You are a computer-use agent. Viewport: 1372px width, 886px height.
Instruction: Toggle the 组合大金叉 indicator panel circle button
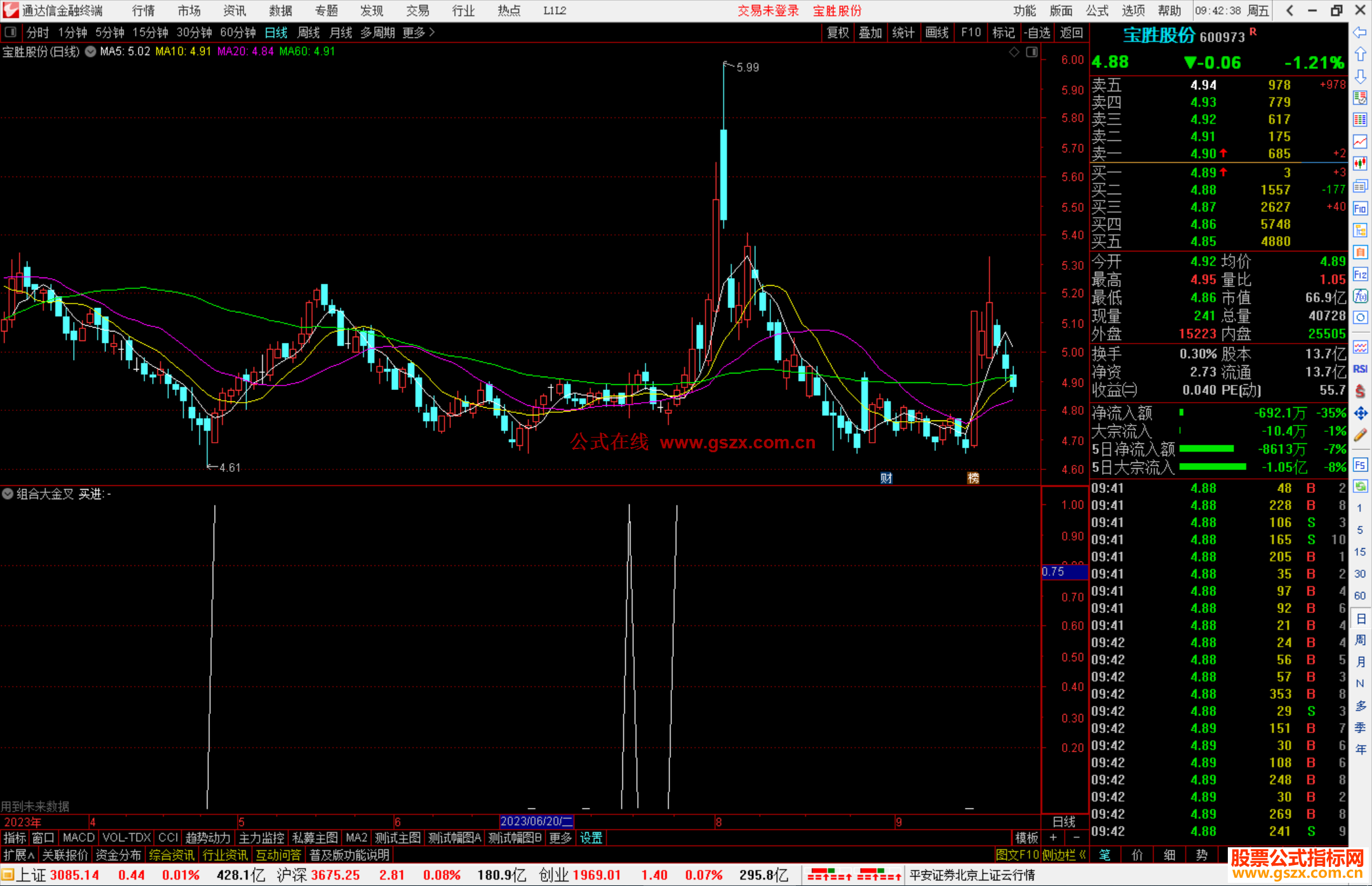[x=8, y=493]
